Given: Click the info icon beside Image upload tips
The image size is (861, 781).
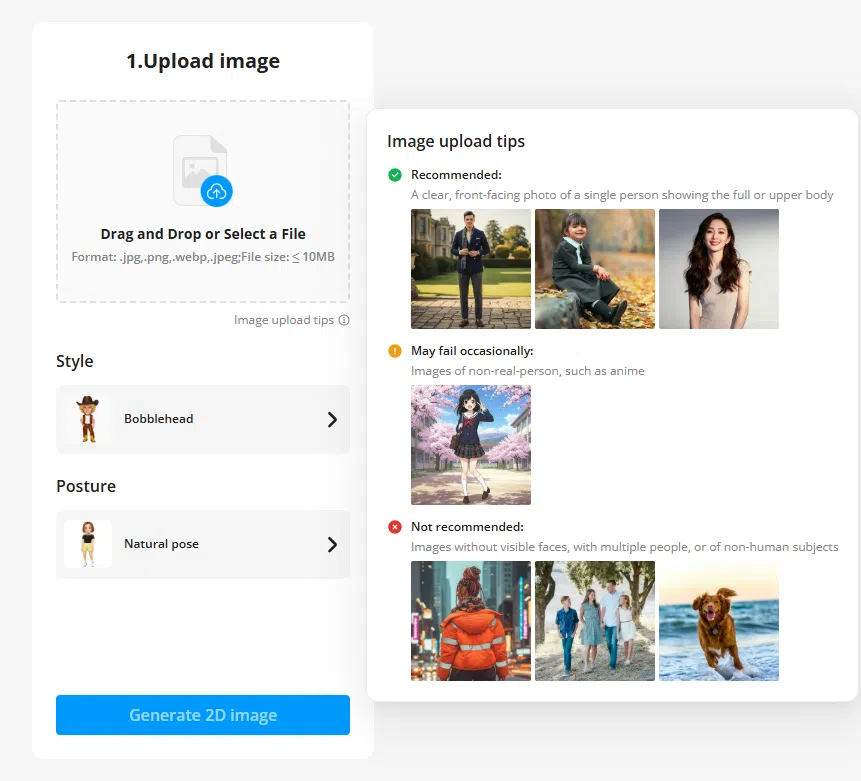Looking at the screenshot, I should [x=344, y=320].
